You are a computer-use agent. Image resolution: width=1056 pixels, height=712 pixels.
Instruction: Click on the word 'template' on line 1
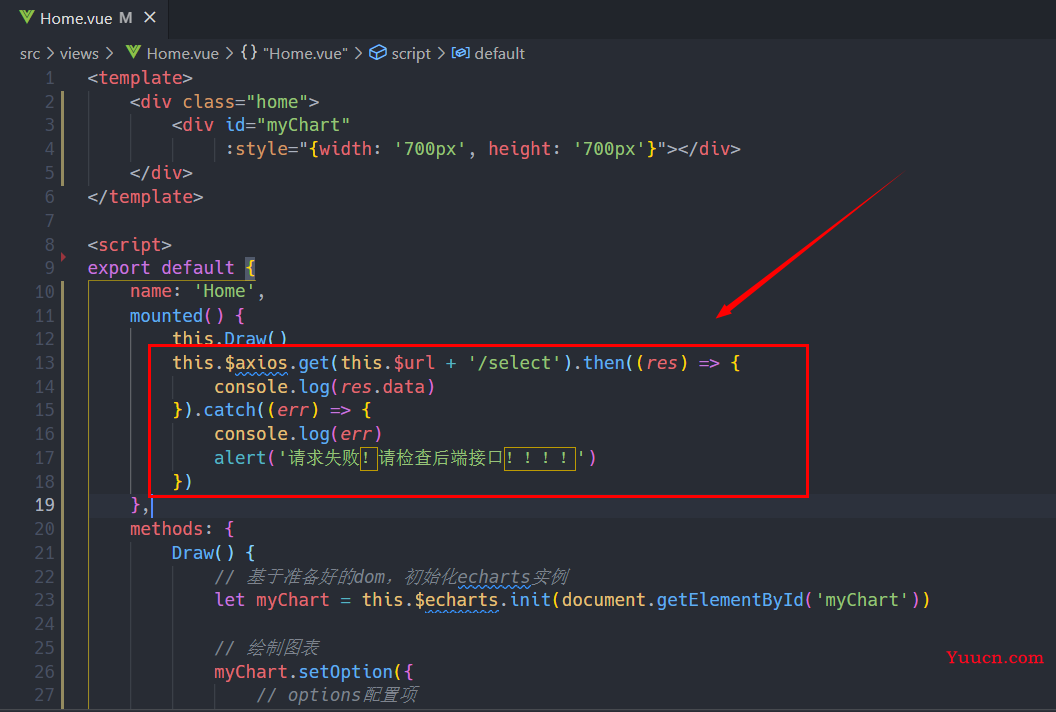point(140,78)
